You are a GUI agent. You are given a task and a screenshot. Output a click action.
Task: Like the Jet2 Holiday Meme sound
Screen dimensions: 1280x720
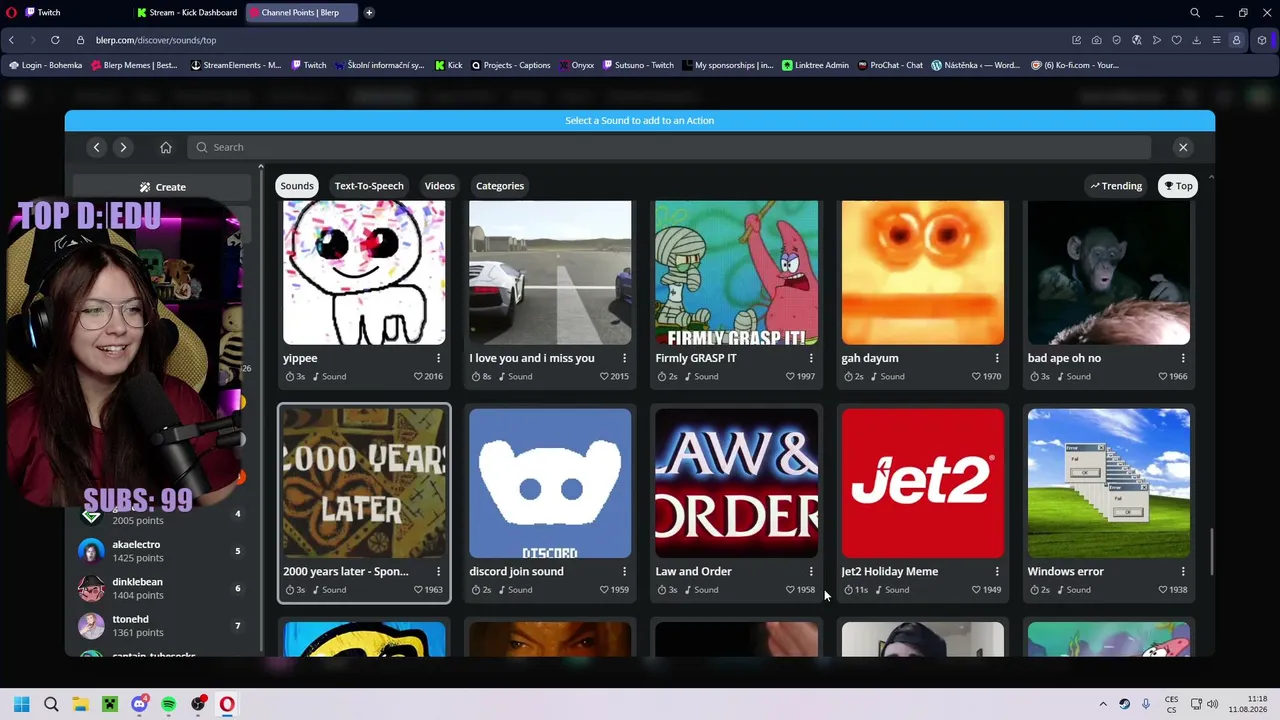click(x=977, y=590)
